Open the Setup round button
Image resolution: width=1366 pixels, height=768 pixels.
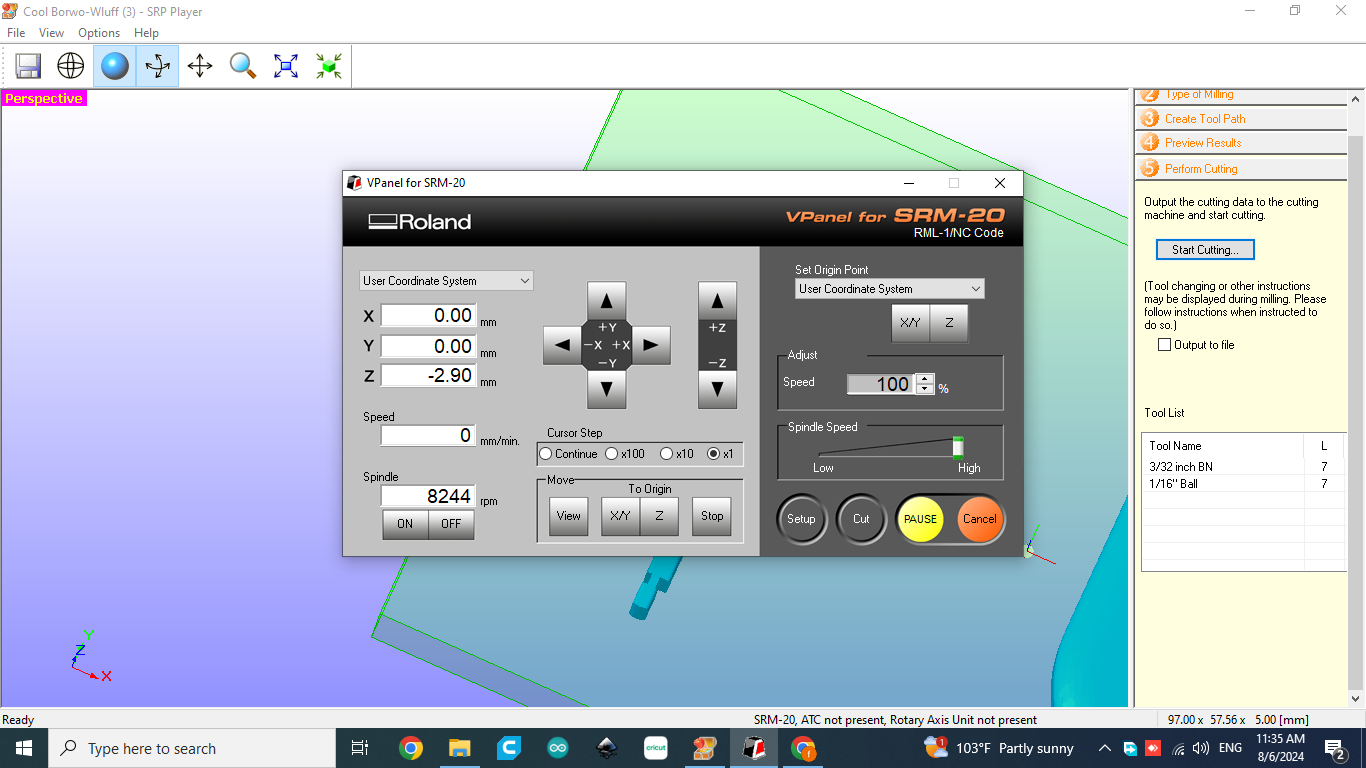click(801, 519)
